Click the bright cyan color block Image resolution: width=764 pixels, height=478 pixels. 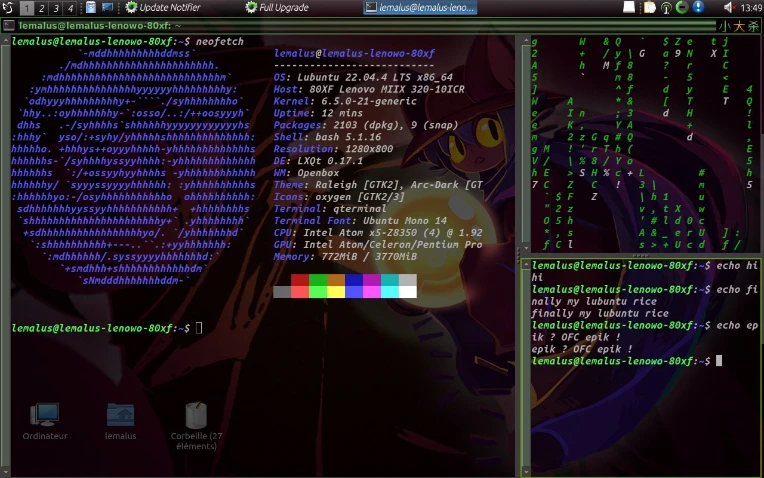(390, 291)
